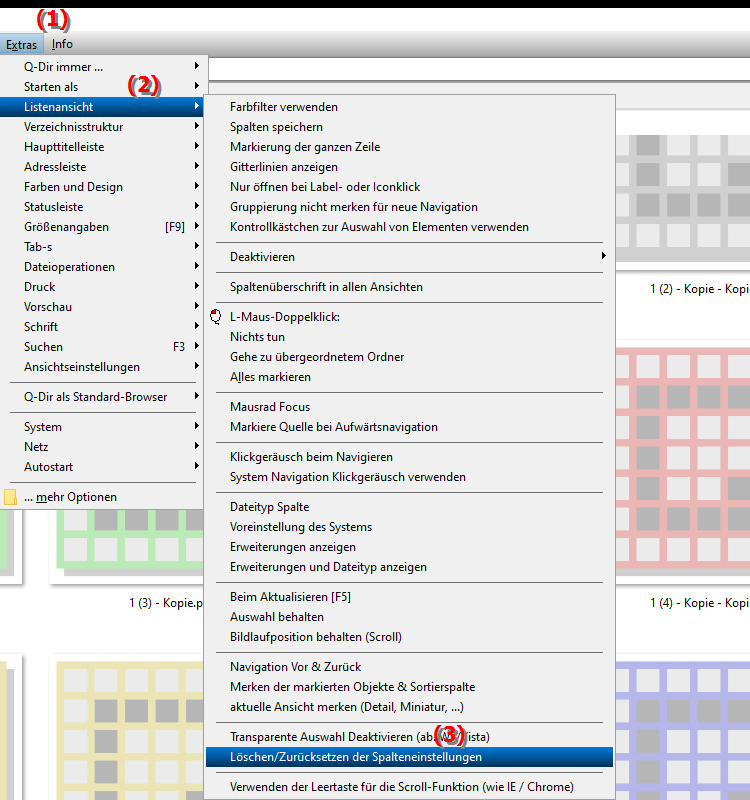Open the System submenu

[102, 427]
